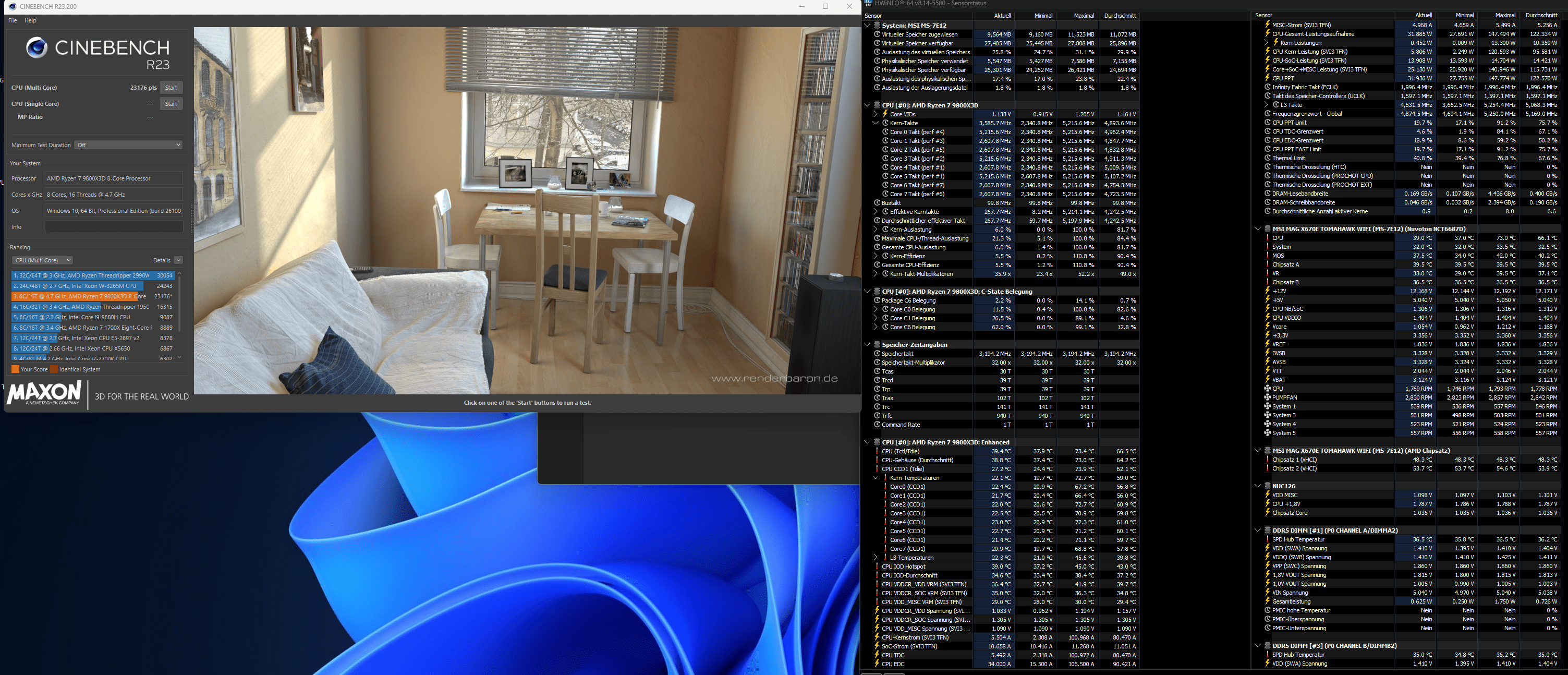The width and height of the screenshot is (1568, 675).
Task: Open Minimum Test Duration dropdown
Action: 128,145
